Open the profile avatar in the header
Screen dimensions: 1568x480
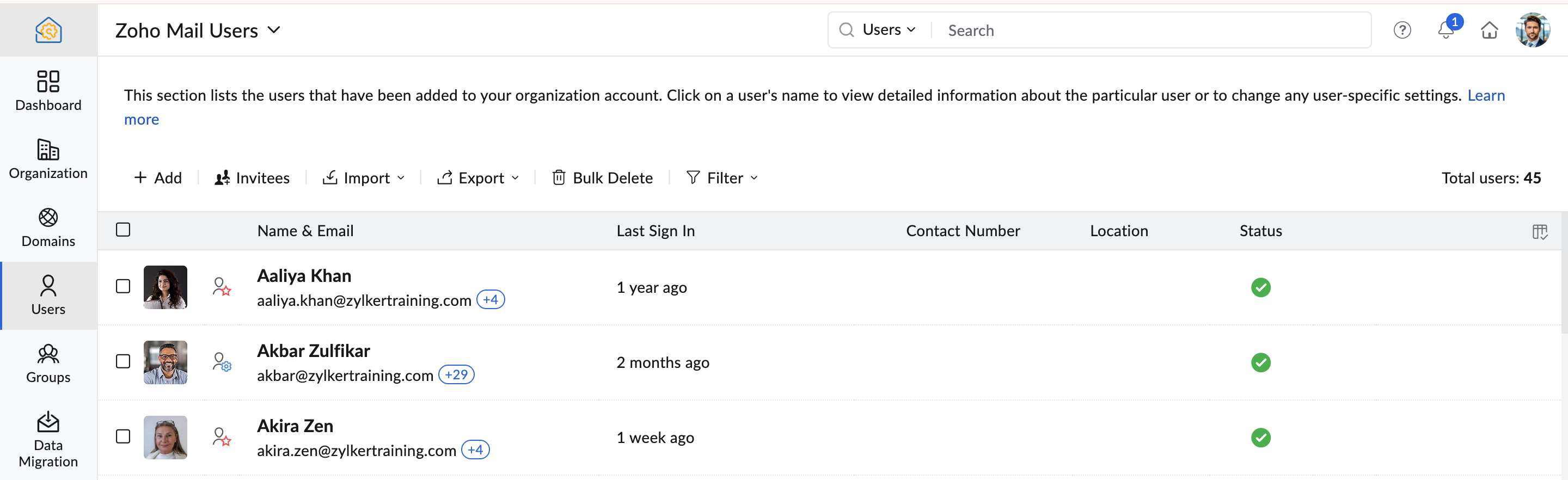coord(1532,30)
